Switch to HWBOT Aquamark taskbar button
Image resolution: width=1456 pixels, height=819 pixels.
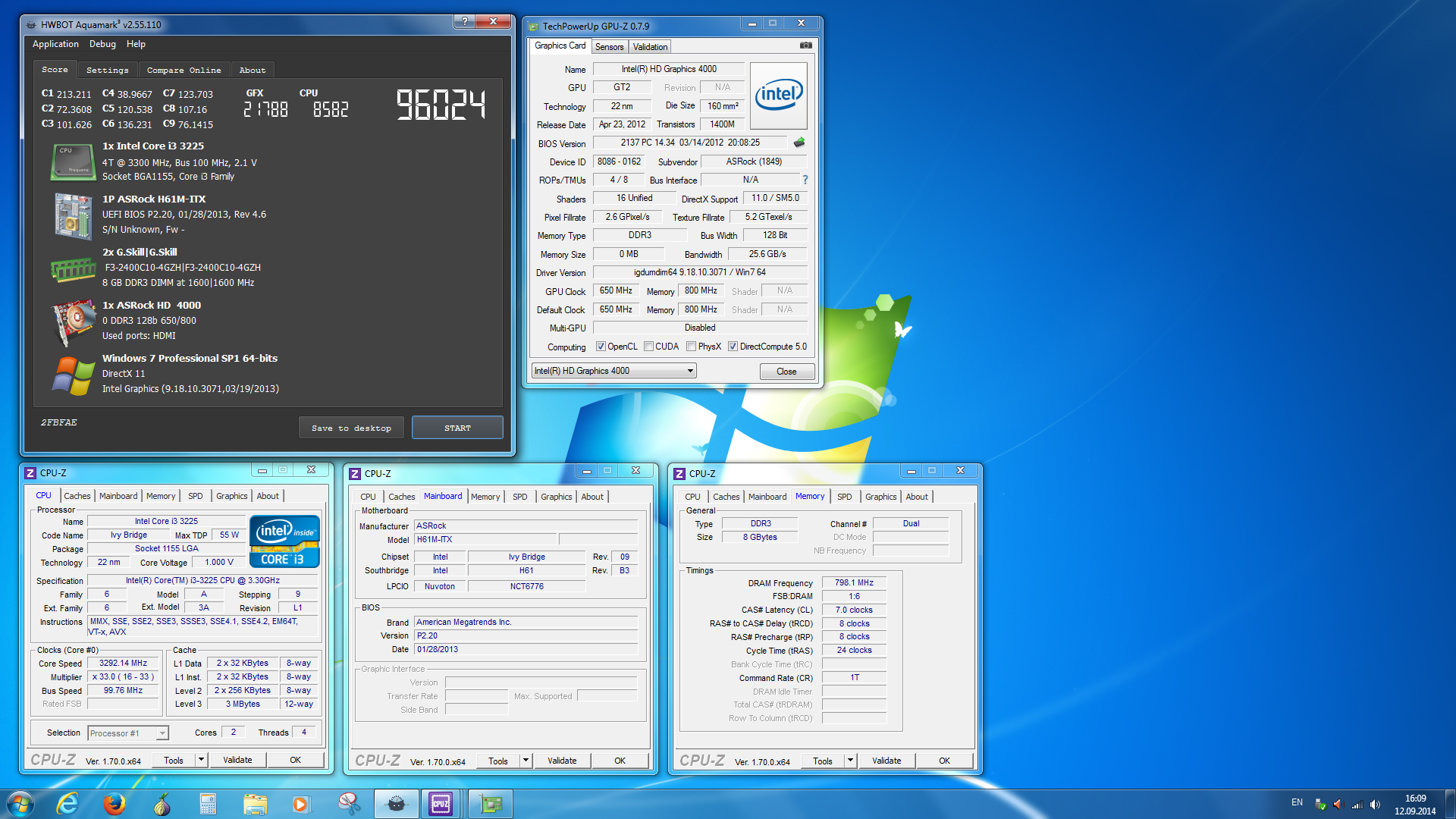[396, 804]
